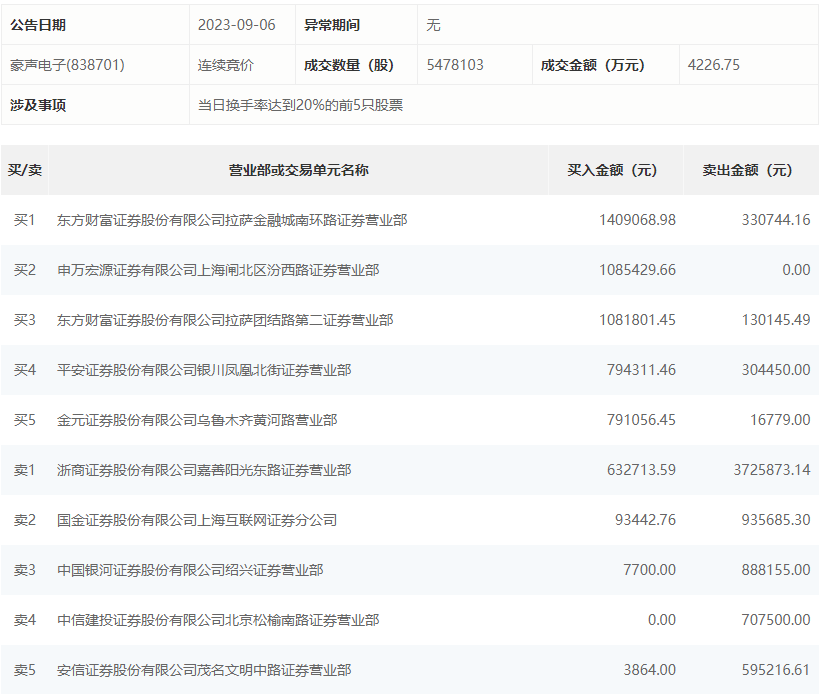
Task: Click the 营业部或交易单元名称 column header
Action: tap(299, 170)
